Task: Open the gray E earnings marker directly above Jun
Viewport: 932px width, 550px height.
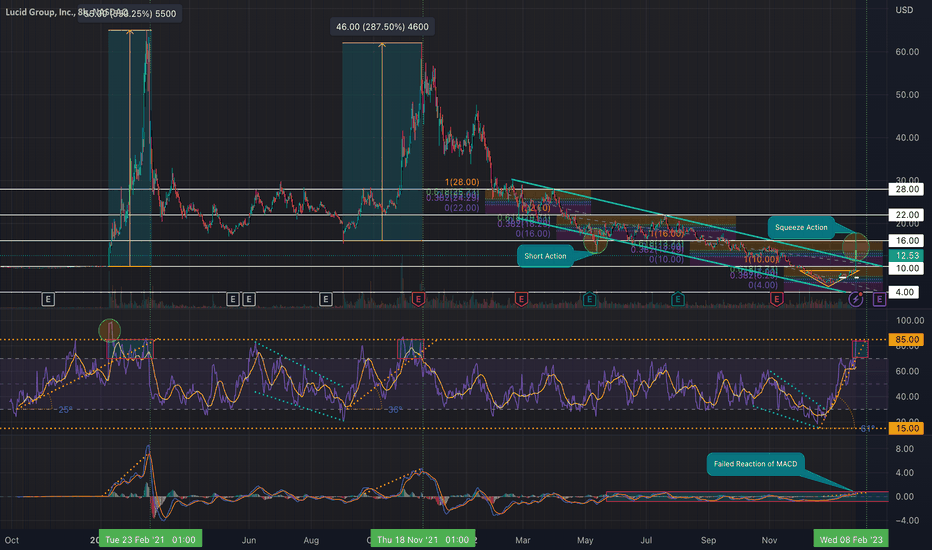Action: [x=248, y=299]
